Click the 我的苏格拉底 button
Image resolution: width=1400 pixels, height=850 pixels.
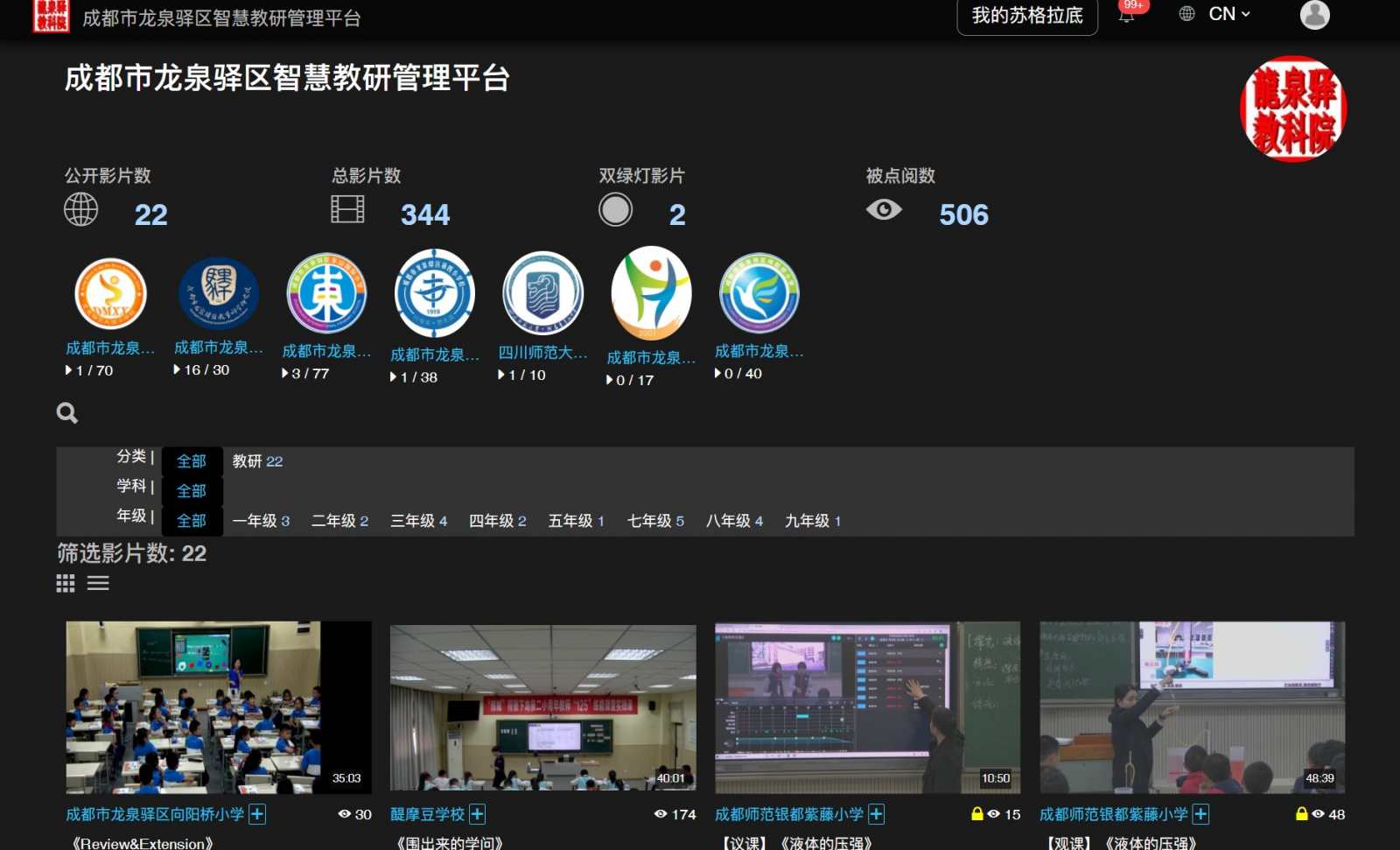click(1026, 16)
